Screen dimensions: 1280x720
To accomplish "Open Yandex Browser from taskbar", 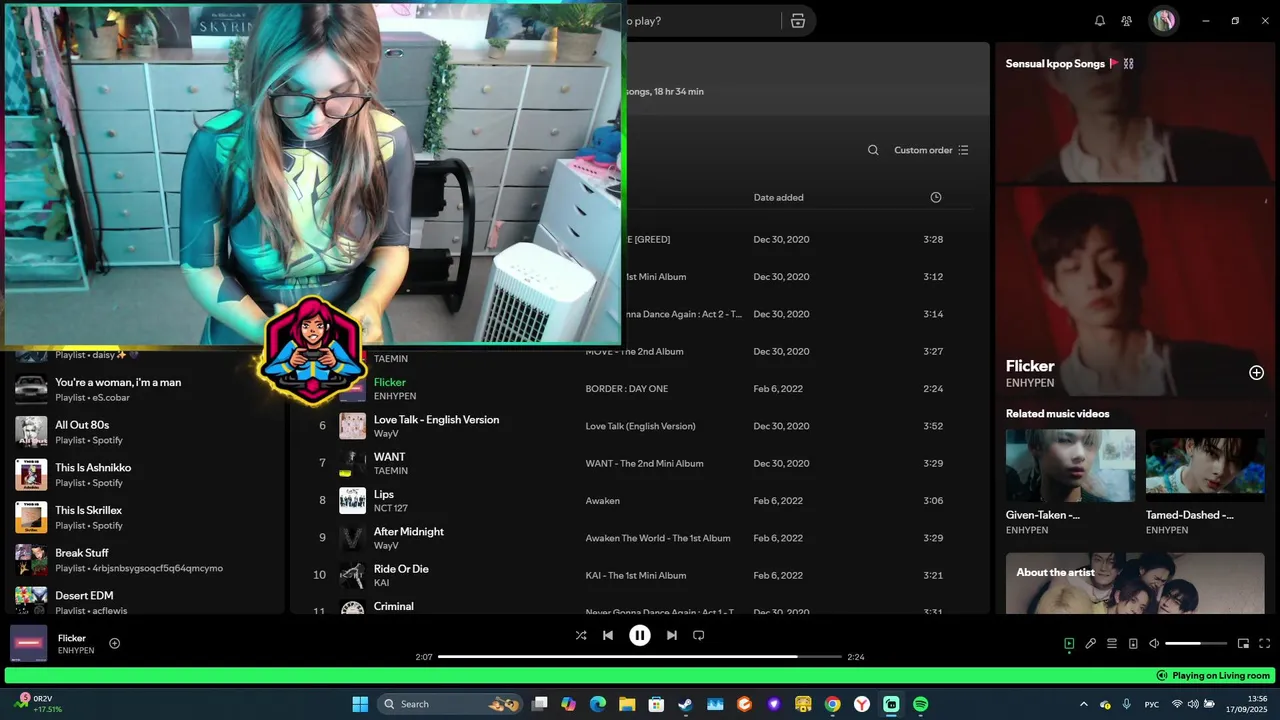I will click(862, 704).
